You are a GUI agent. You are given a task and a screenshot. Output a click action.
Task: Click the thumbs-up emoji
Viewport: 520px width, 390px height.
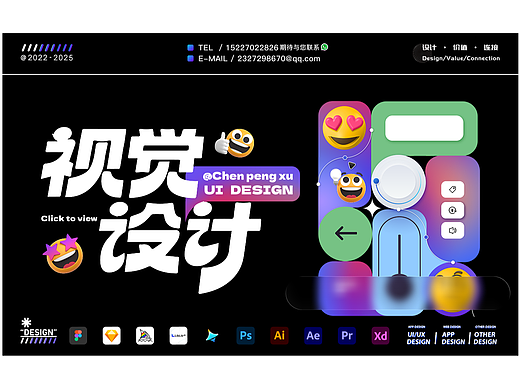[x=235, y=143]
